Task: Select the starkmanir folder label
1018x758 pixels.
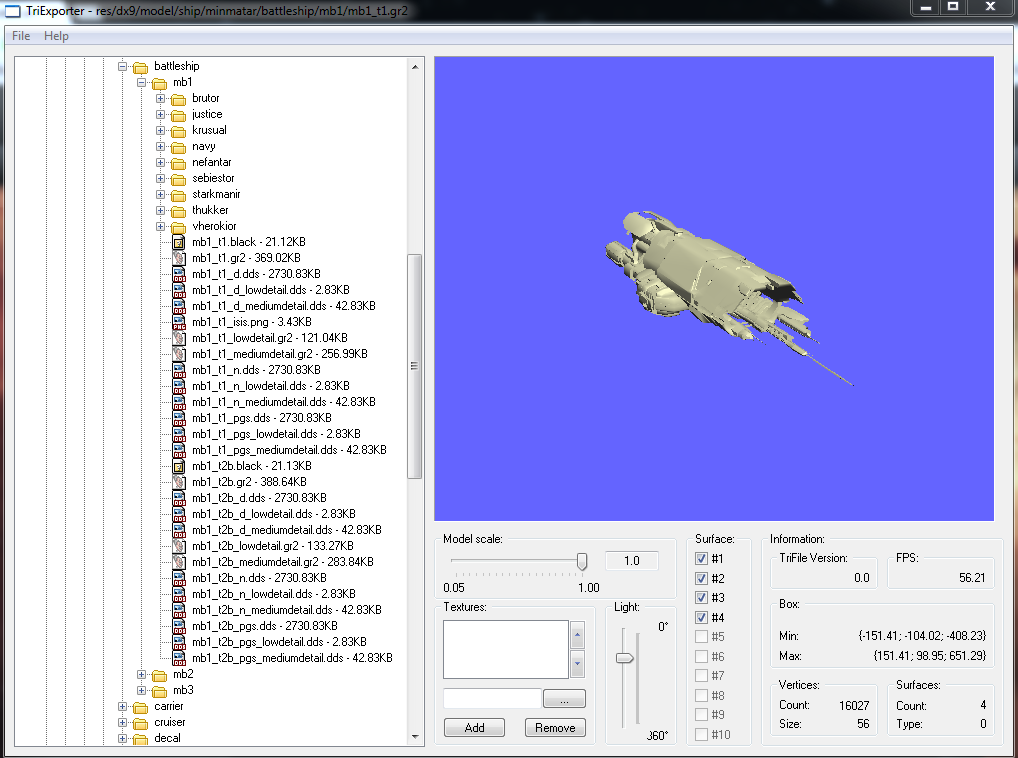Action: tap(216, 194)
